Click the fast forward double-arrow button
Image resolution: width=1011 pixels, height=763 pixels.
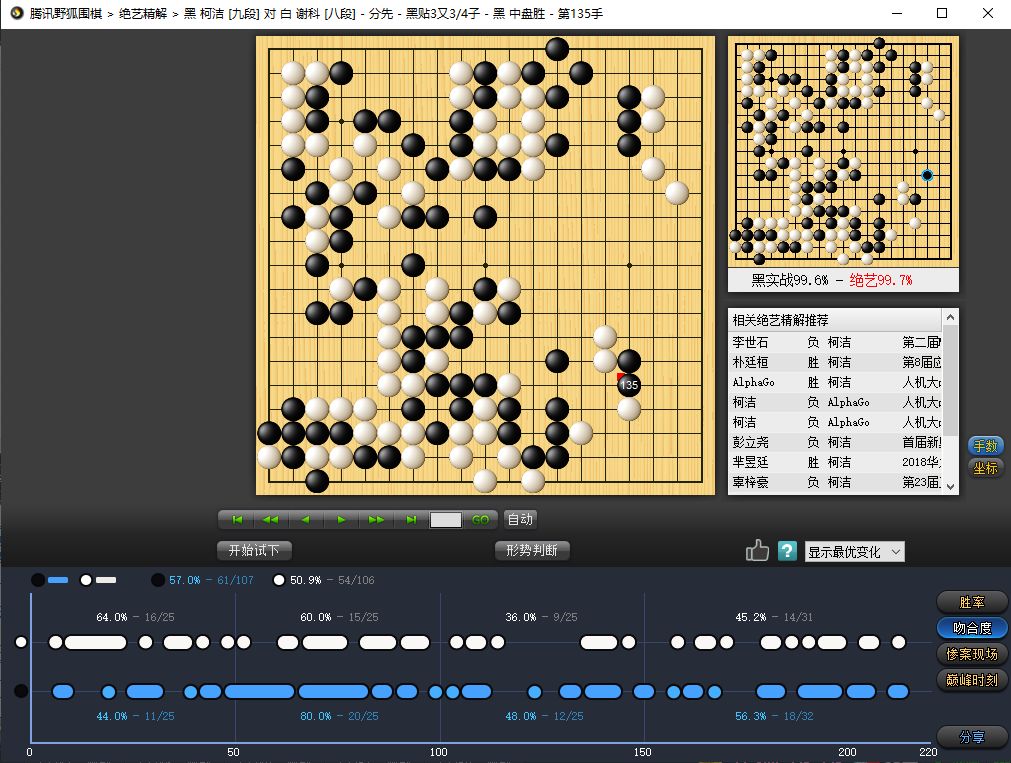pyautogui.click(x=376, y=520)
